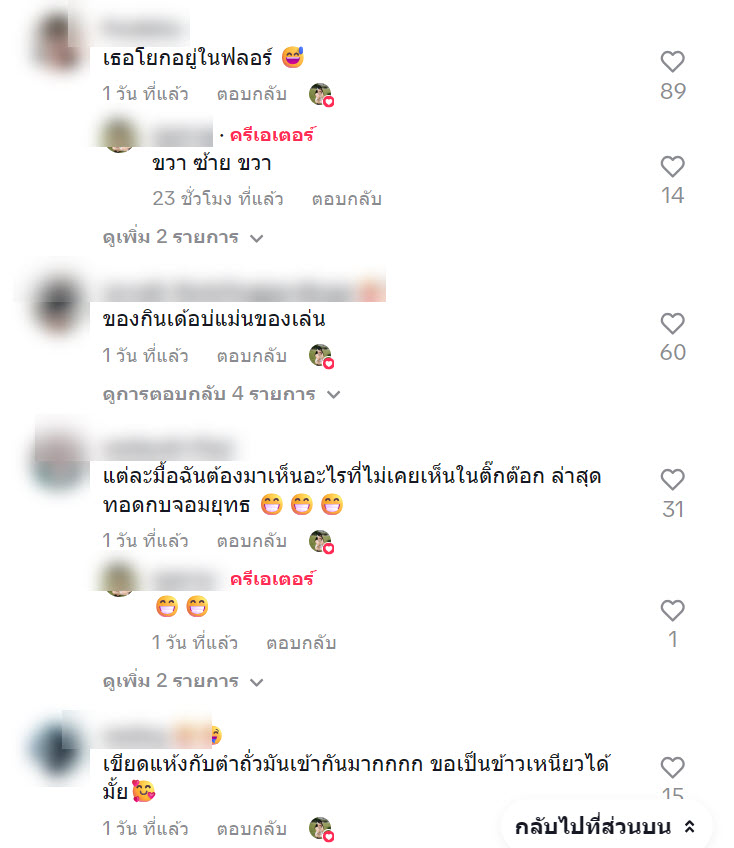Open creator-liked badge on 'ของกินเด้อ' comment
The height and width of the screenshot is (848, 734).
321,356
